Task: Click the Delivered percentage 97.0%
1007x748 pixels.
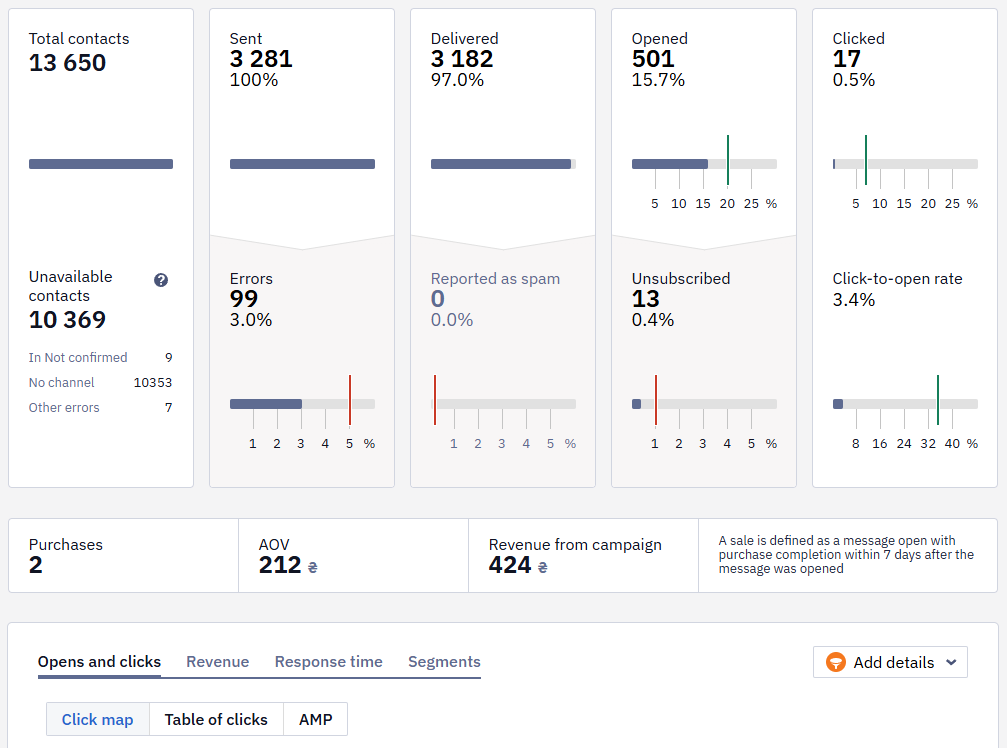Action: [x=457, y=80]
